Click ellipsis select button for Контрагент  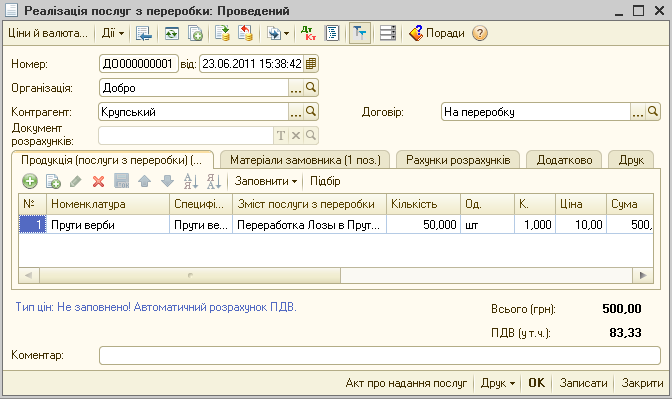[296, 112]
